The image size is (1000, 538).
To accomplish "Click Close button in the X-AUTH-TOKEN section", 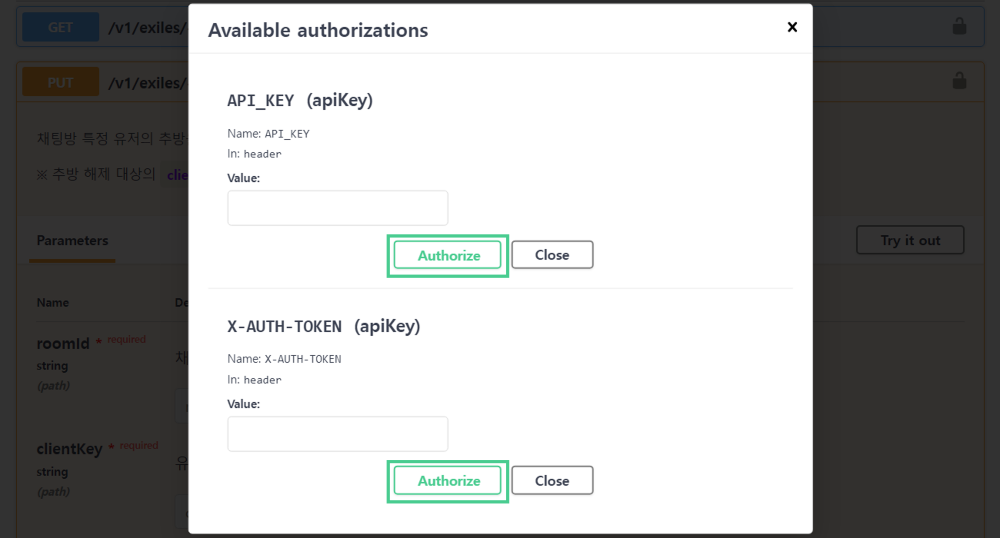I will (x=552, y=481).
